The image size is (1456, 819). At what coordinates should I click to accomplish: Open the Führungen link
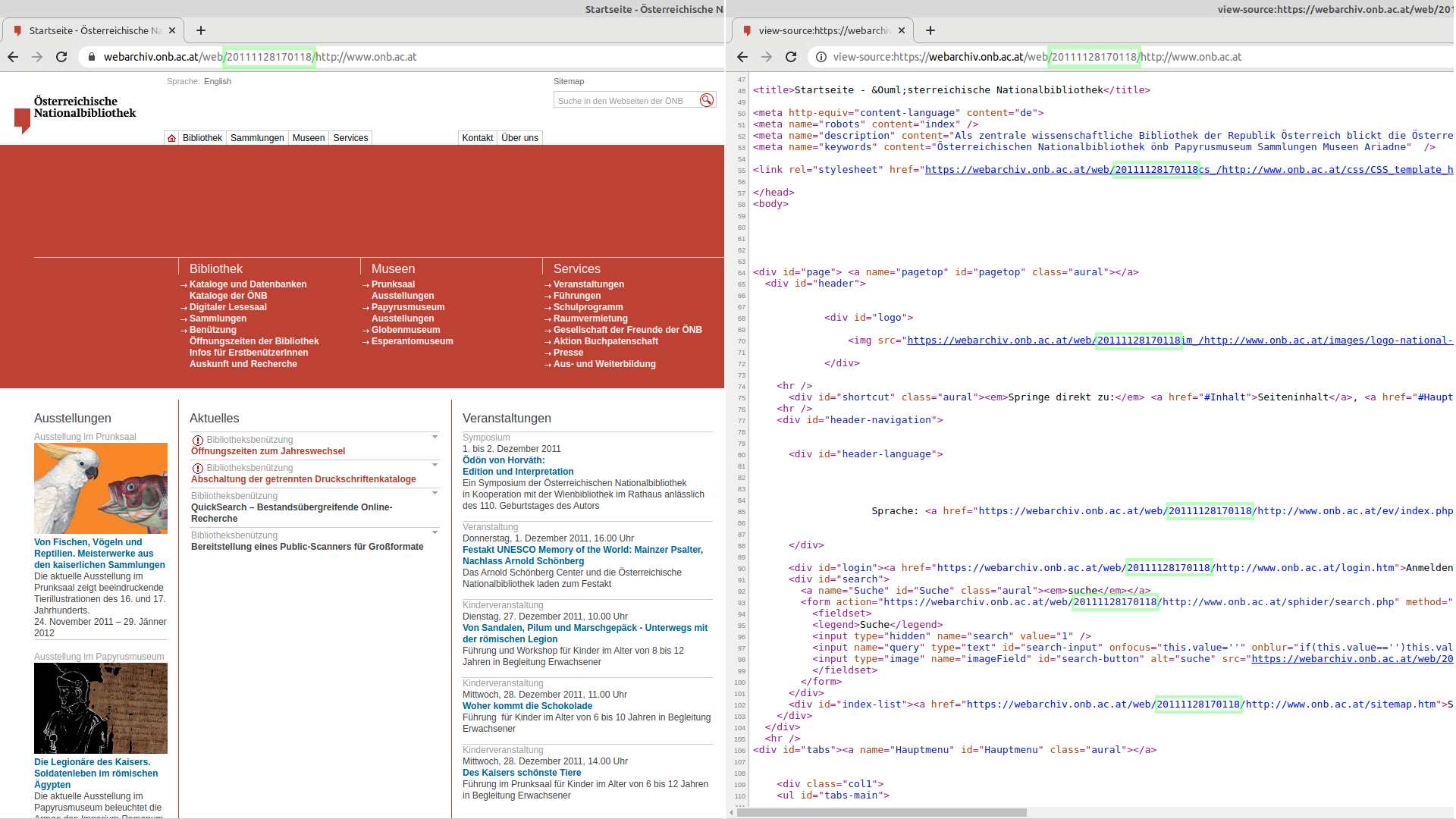coord(577,296)
